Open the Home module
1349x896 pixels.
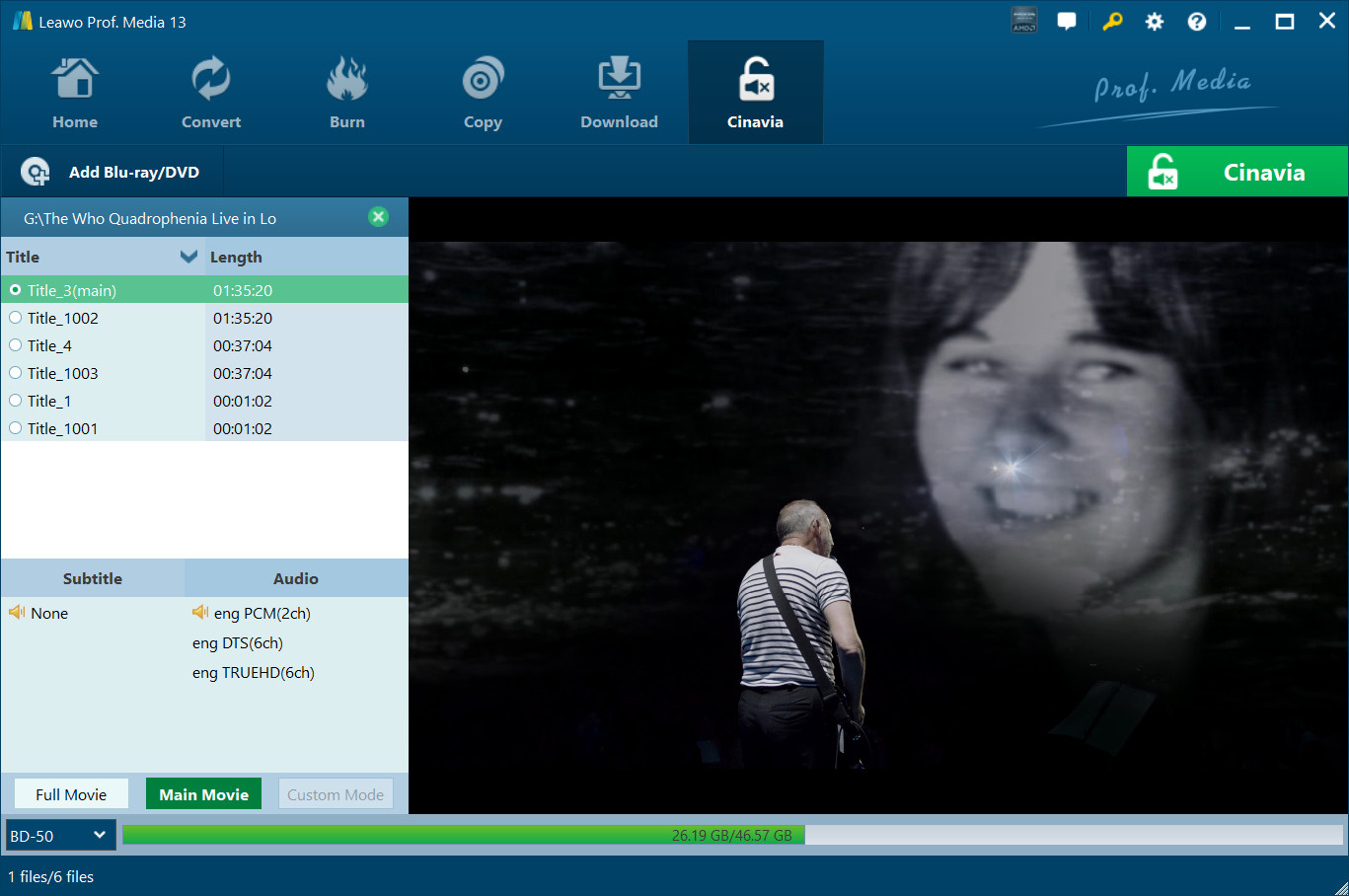[x=75, y=94]
